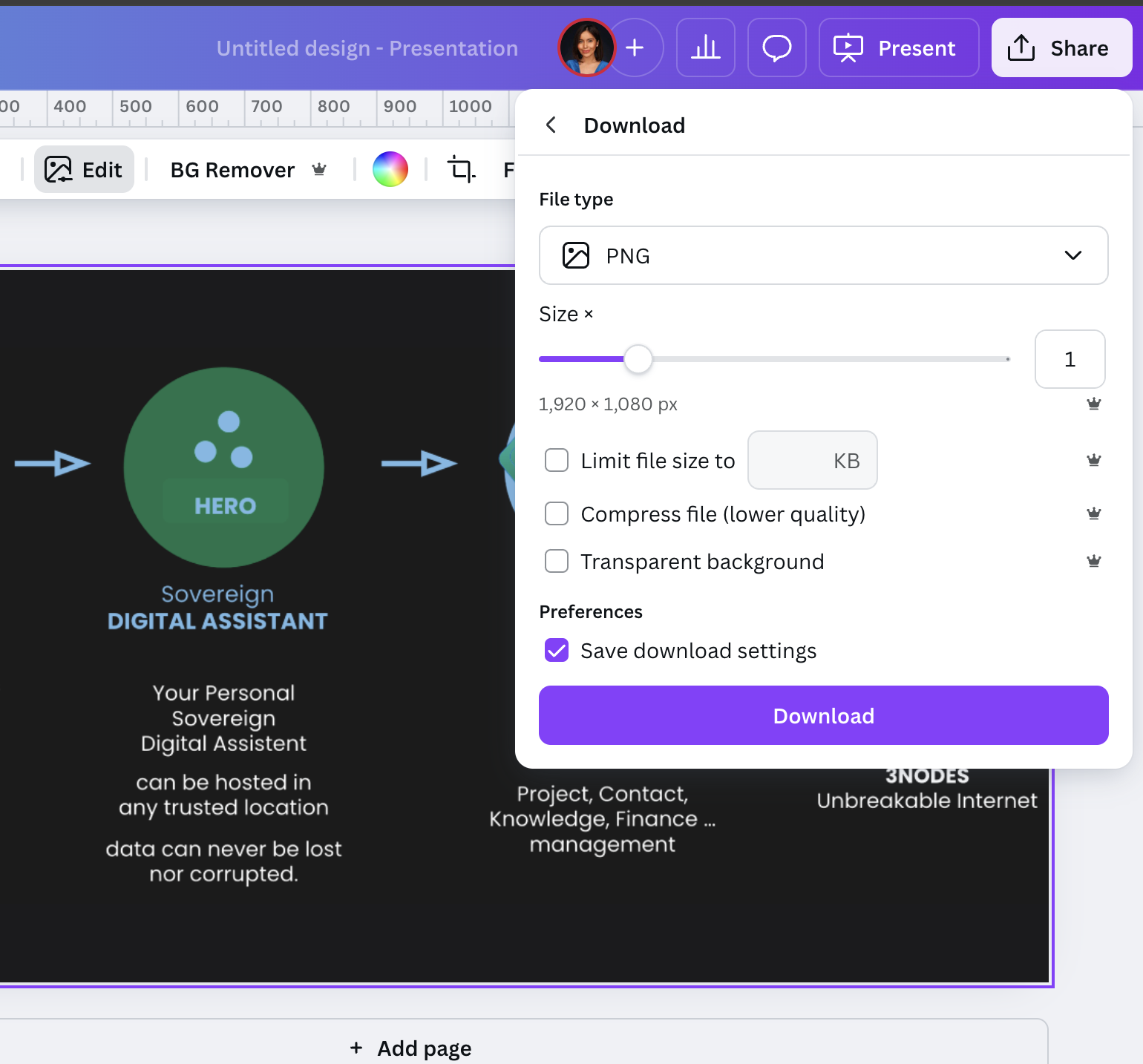Click the crown icon beside Transparent background
The height and width of the screenshot is (1064, 1143).
pos(1093,562)
